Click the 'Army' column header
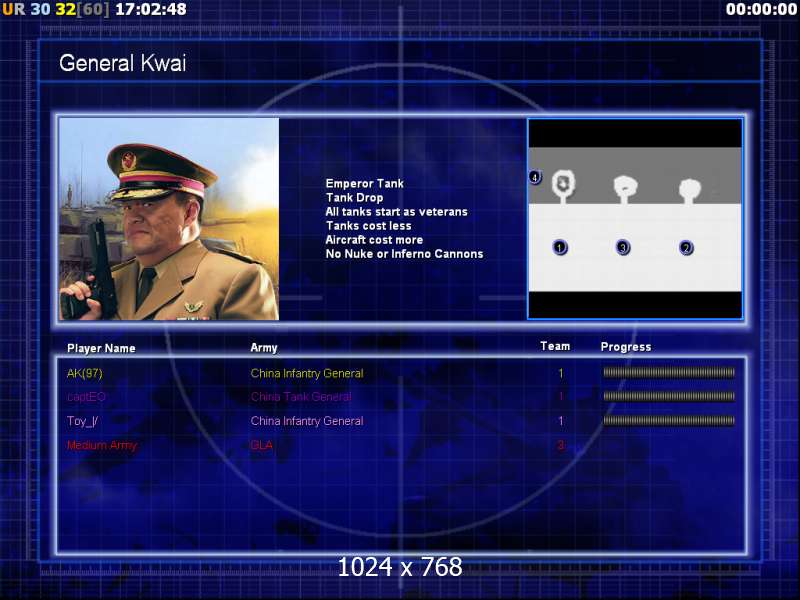This screenshot has width=800, height=600. (x=264, y=348)
